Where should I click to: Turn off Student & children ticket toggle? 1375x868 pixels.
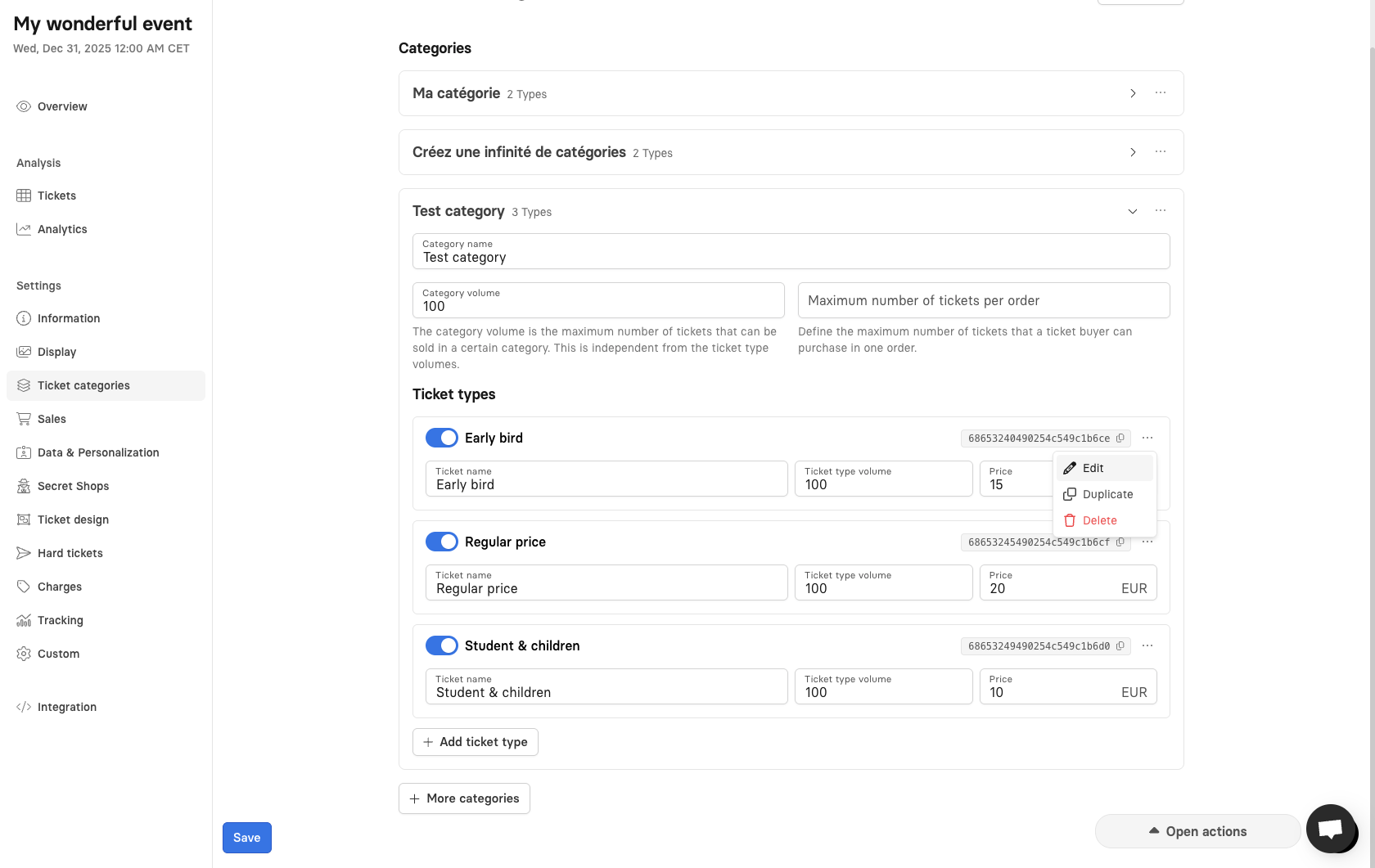(442, 646)
